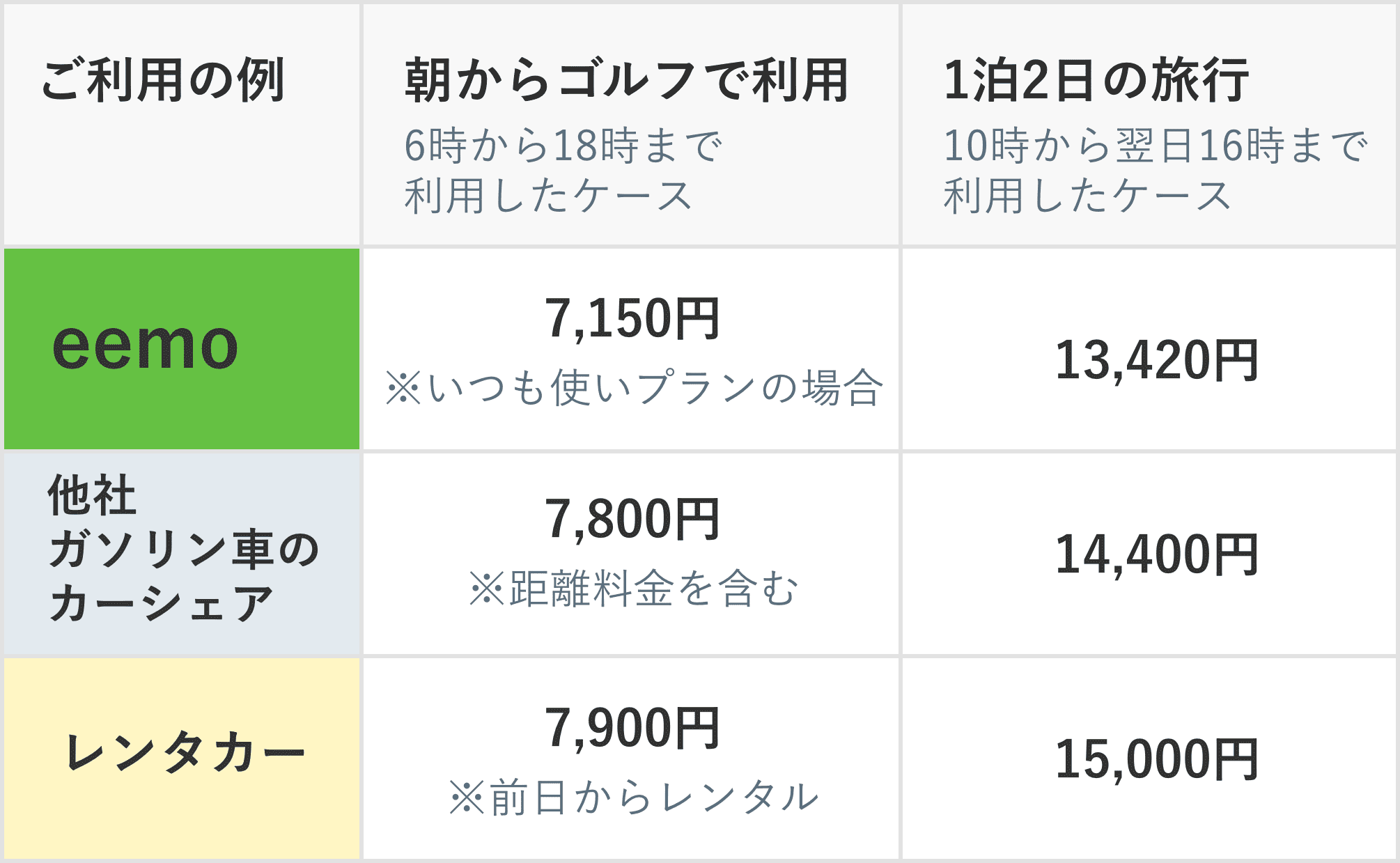The width and height of the screenshot is (1400, 863).
Task: Click 利用したケース under the golf column
Action: point(549,195)
